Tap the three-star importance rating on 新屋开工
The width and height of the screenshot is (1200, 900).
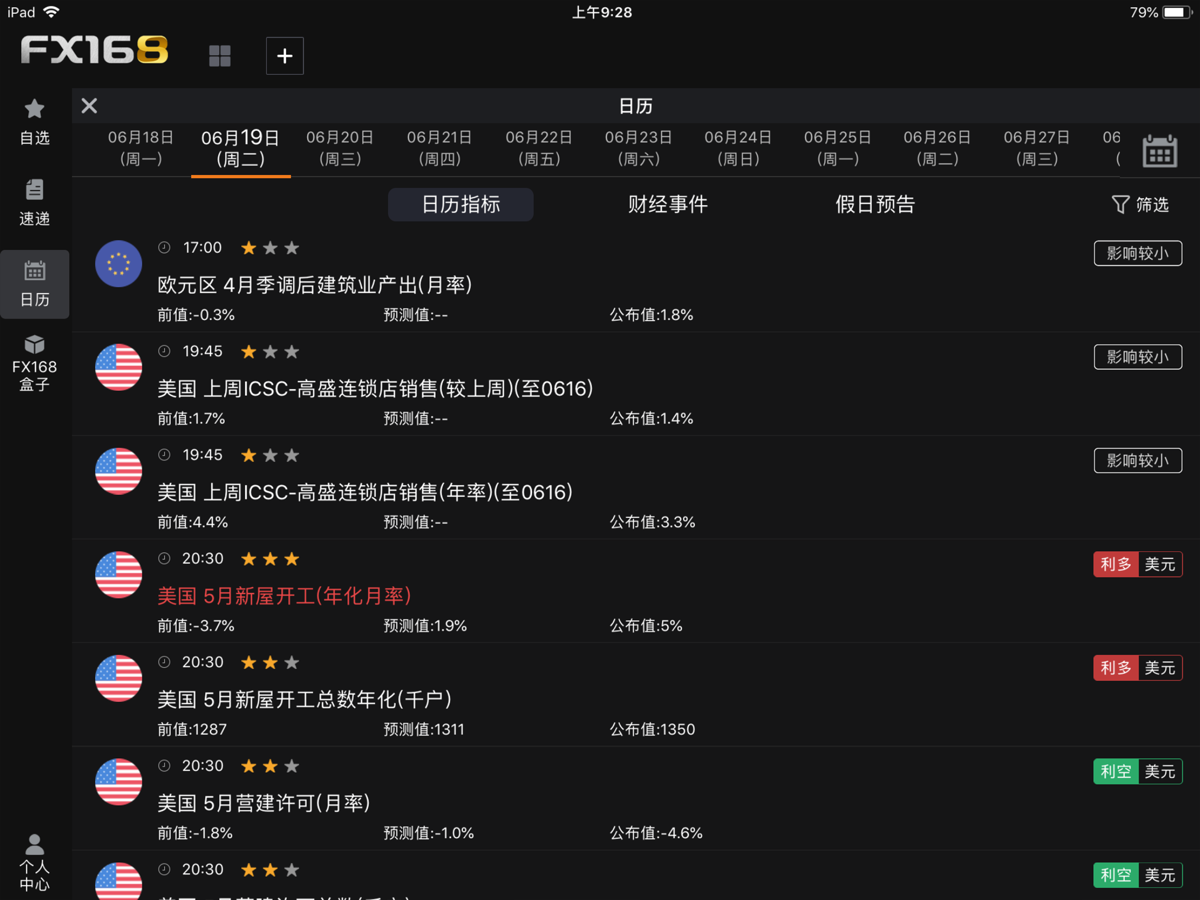tap(269, 558)
